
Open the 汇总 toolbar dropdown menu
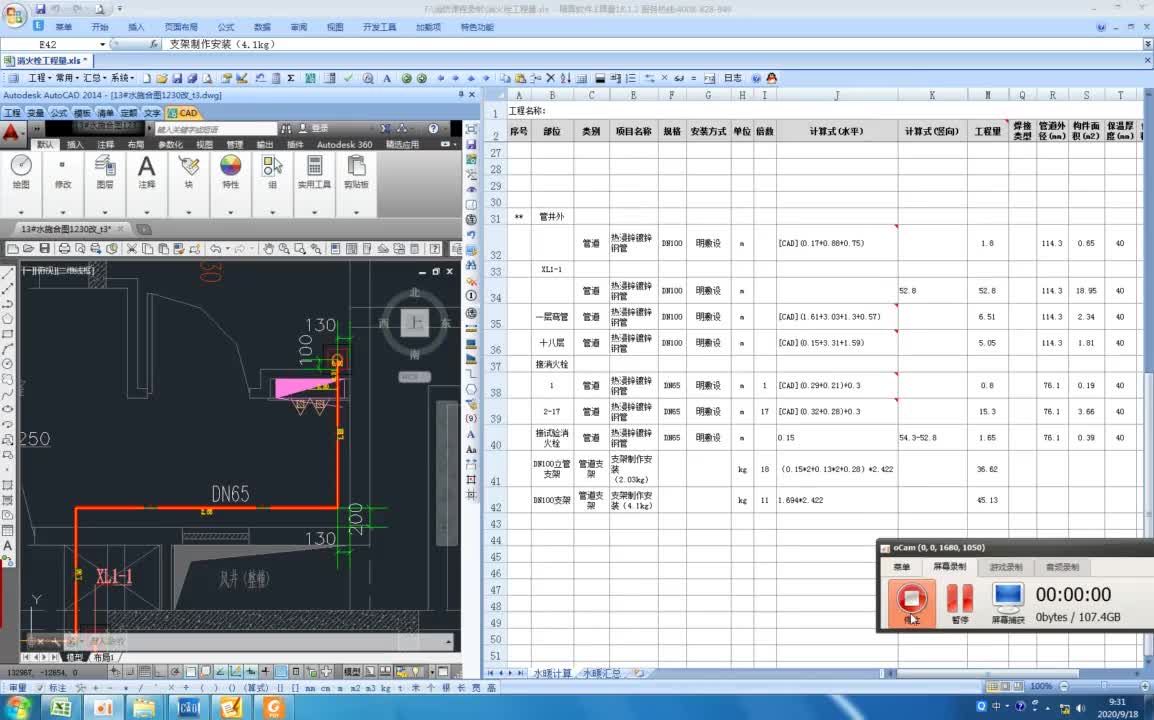(x=94, y=78)
